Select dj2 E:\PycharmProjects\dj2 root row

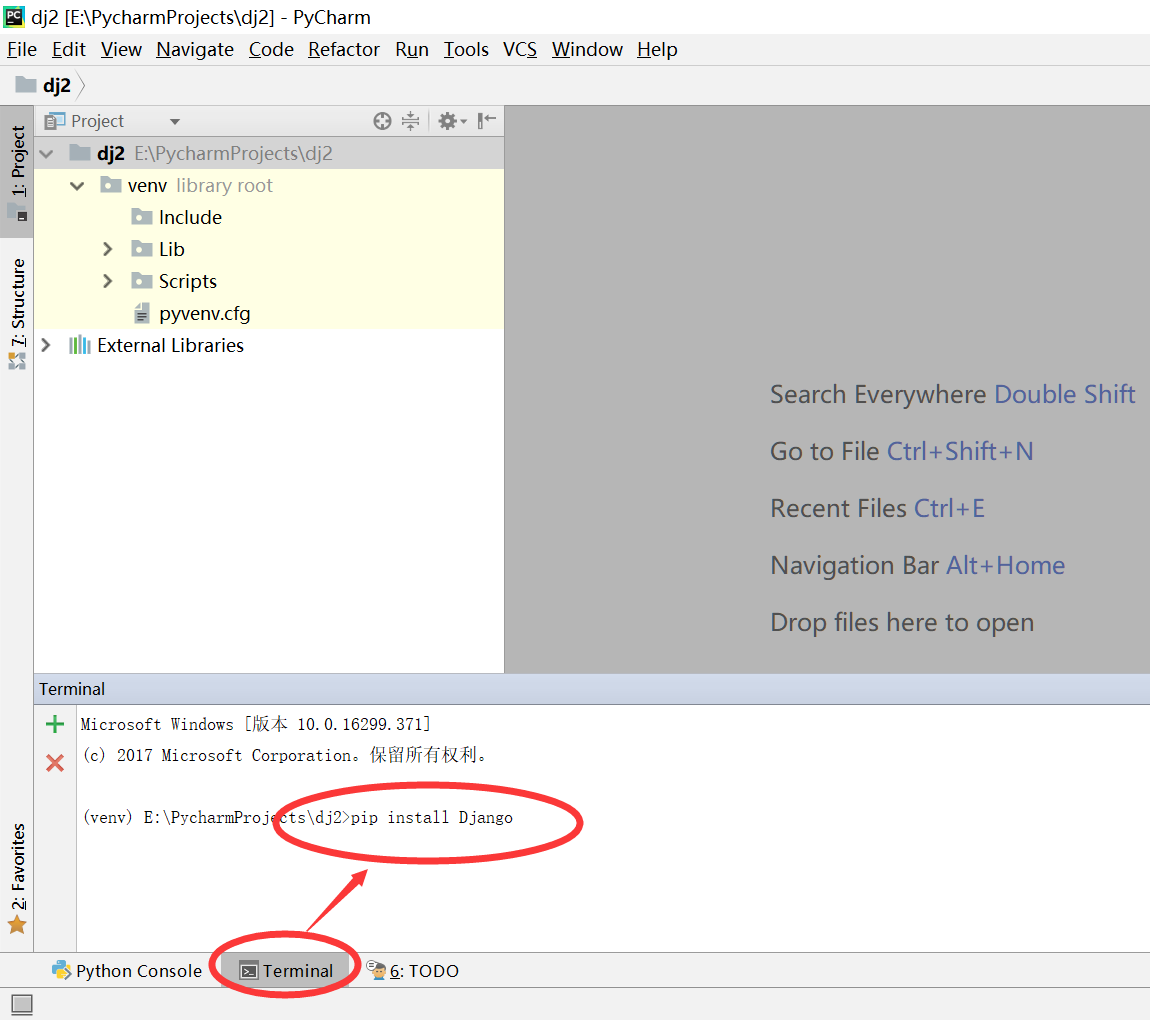tap(269, 153)
